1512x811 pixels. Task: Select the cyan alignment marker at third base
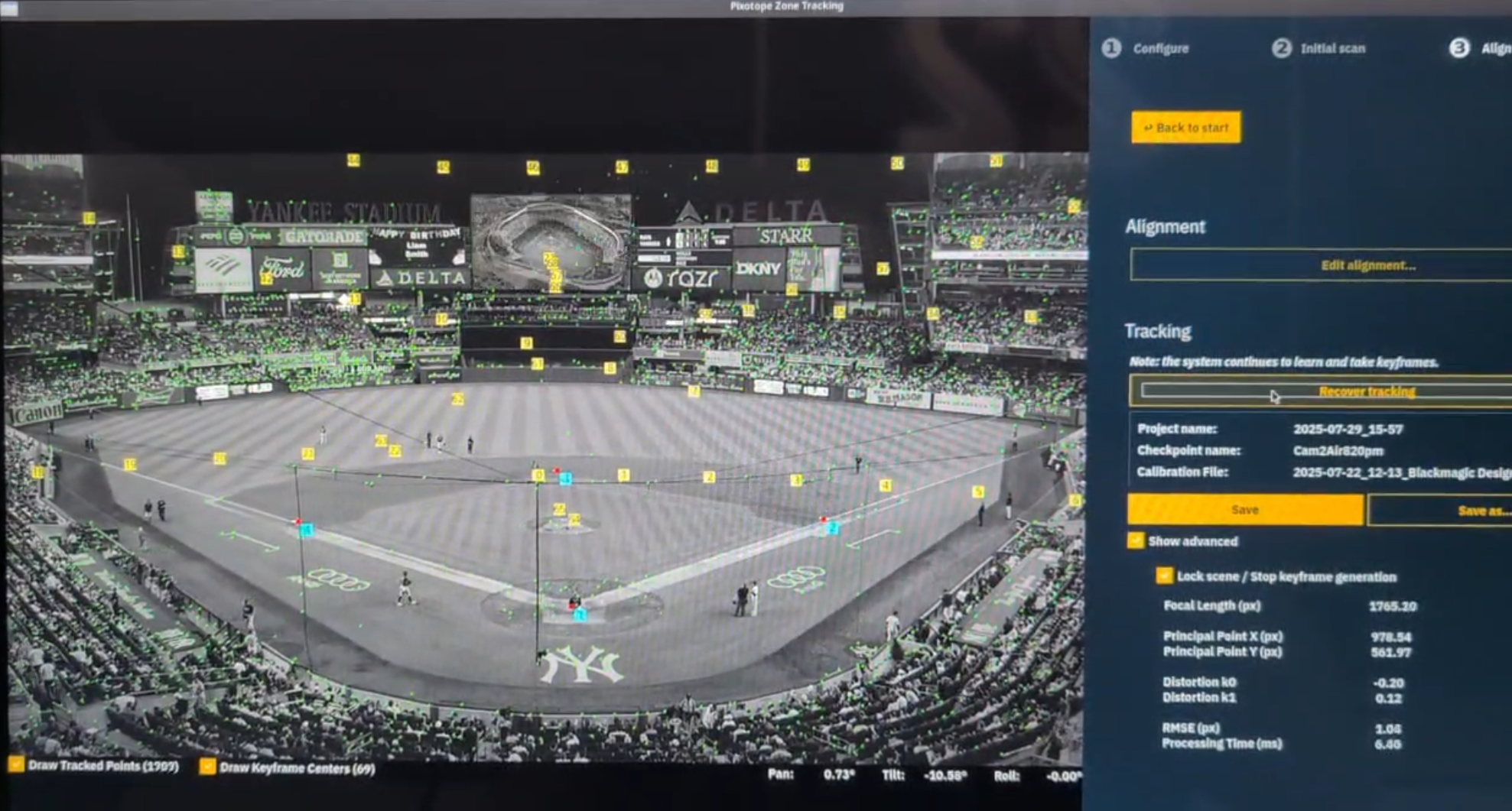pyautogui.click(x=307, y=530)
